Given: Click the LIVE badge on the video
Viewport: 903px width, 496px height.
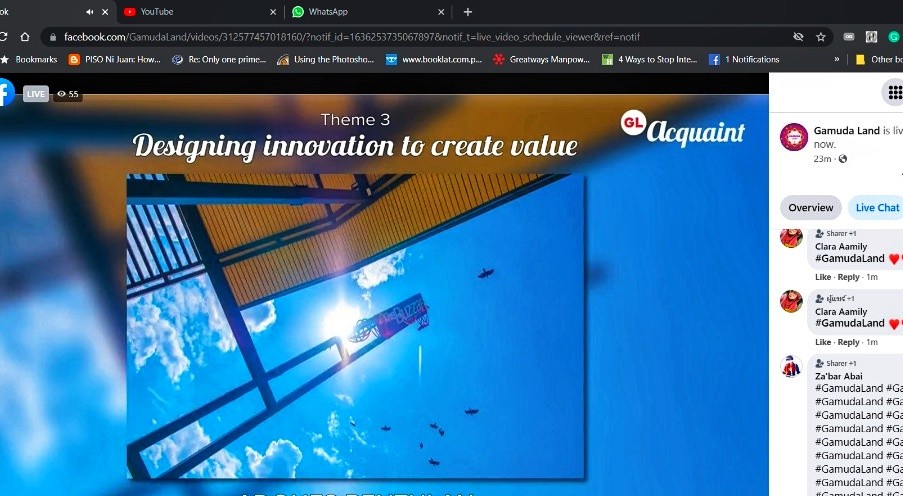Looking at the screenshot, I should click(x=36, y=94).
